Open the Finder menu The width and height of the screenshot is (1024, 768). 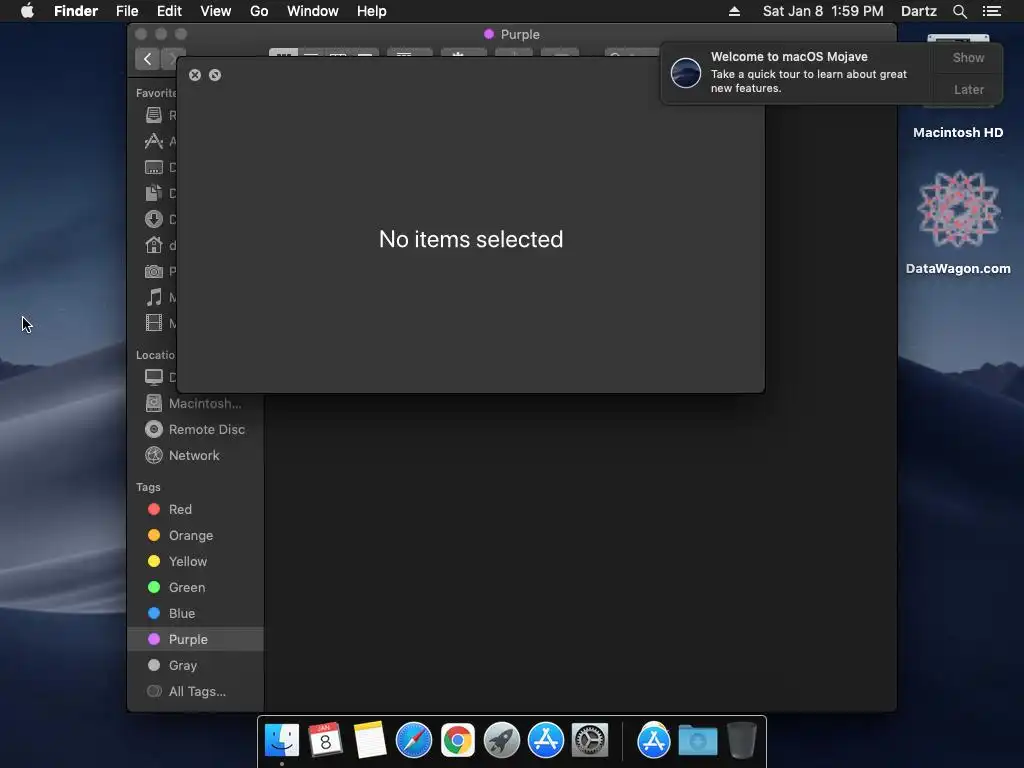(76, 11)
